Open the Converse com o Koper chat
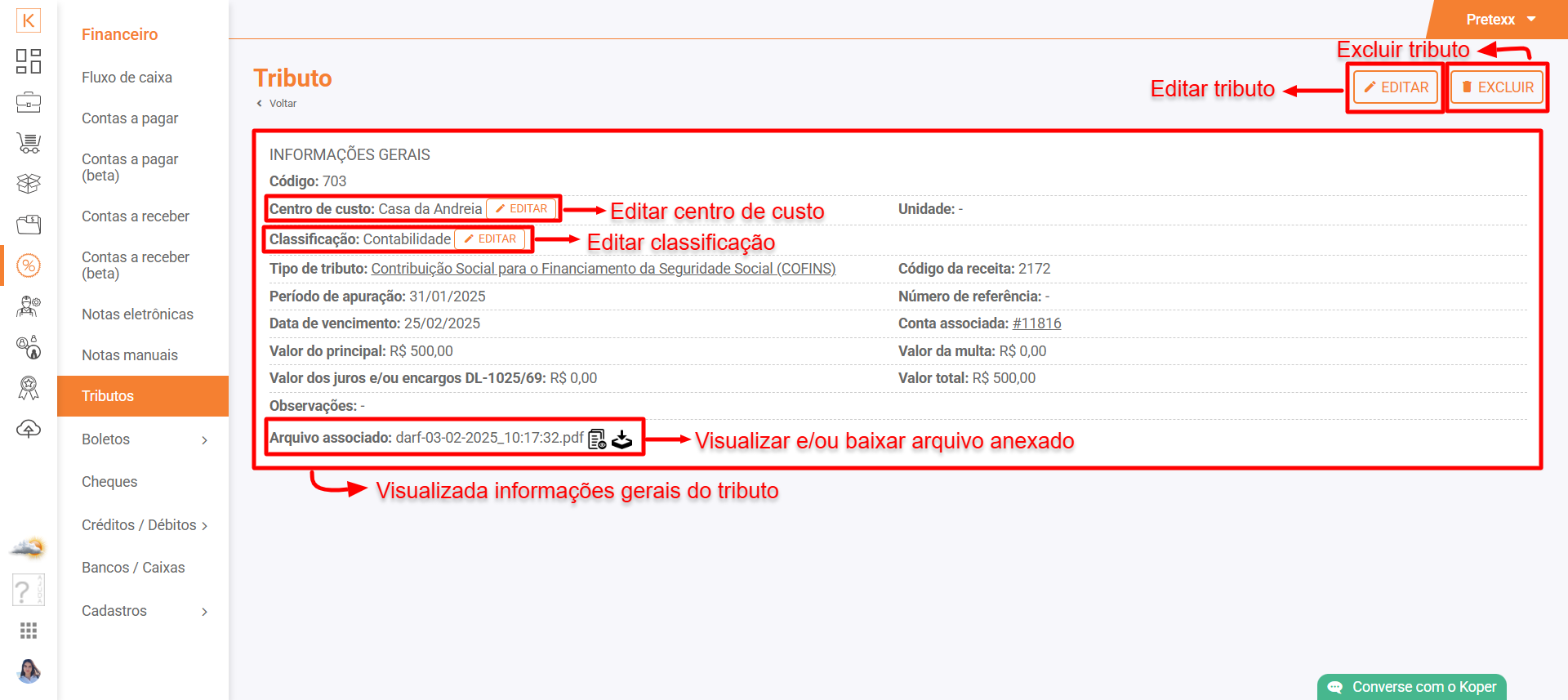This screenshot has width=1568, height=700. [x=1412, y=687]
